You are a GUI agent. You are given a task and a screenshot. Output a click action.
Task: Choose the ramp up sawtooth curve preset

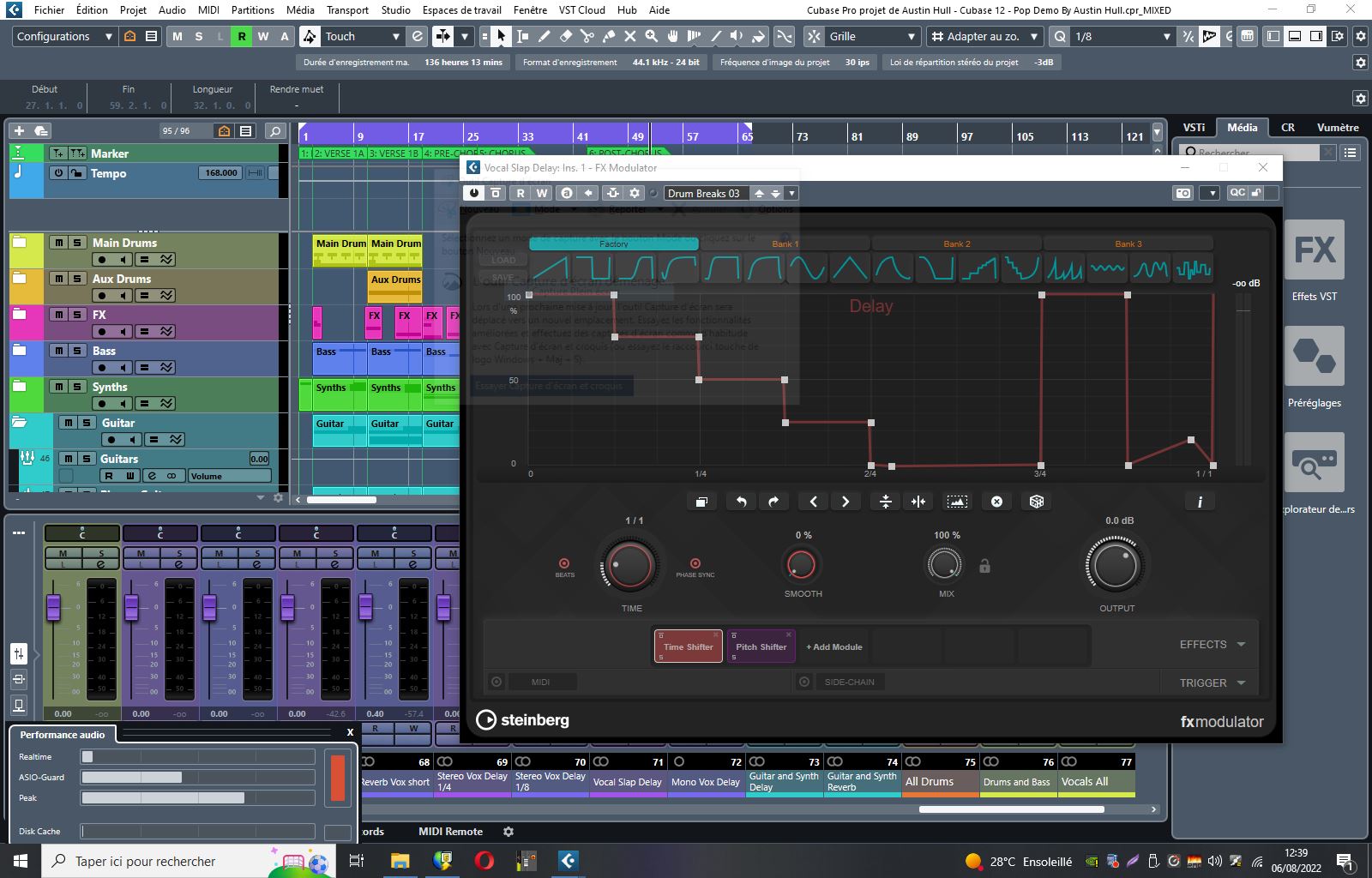[550, 268]
